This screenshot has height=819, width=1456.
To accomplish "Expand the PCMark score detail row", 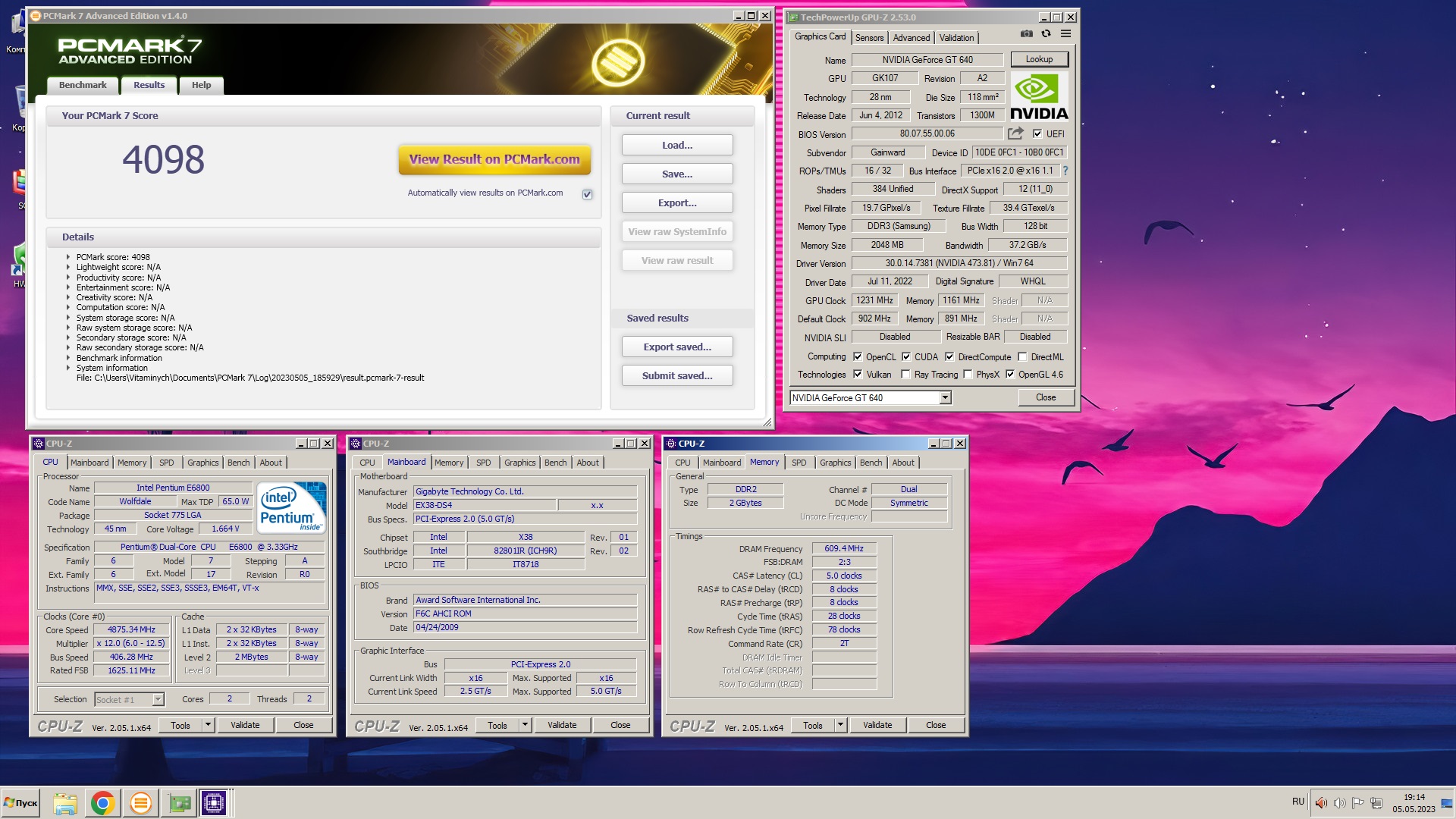I will 67,257.
